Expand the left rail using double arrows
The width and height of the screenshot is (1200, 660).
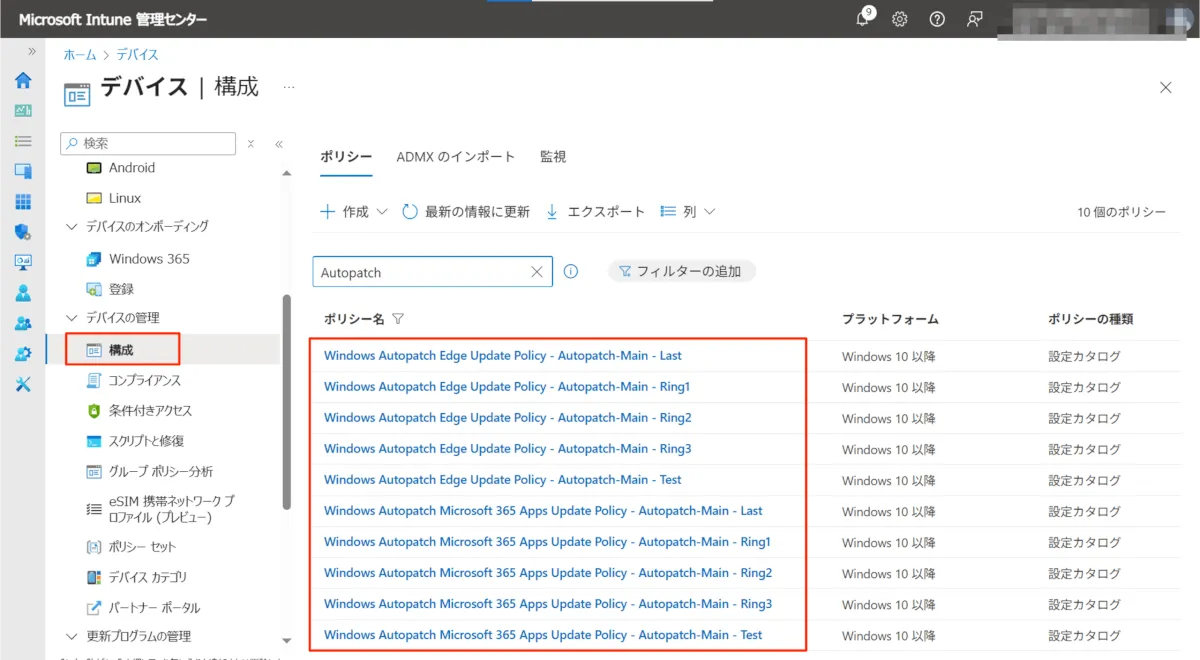pos(32,51)
